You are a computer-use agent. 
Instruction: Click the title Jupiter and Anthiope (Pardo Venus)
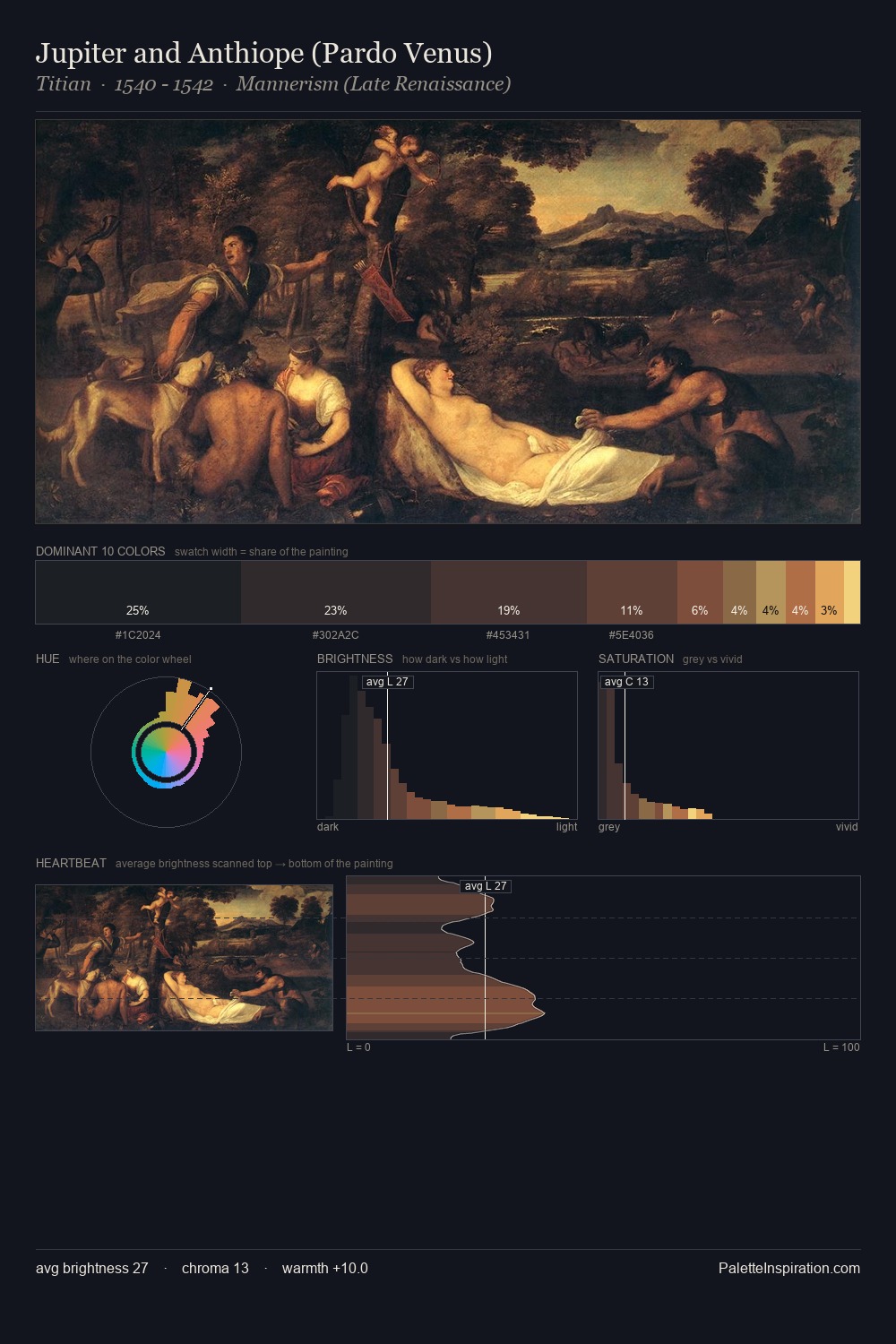264,54
